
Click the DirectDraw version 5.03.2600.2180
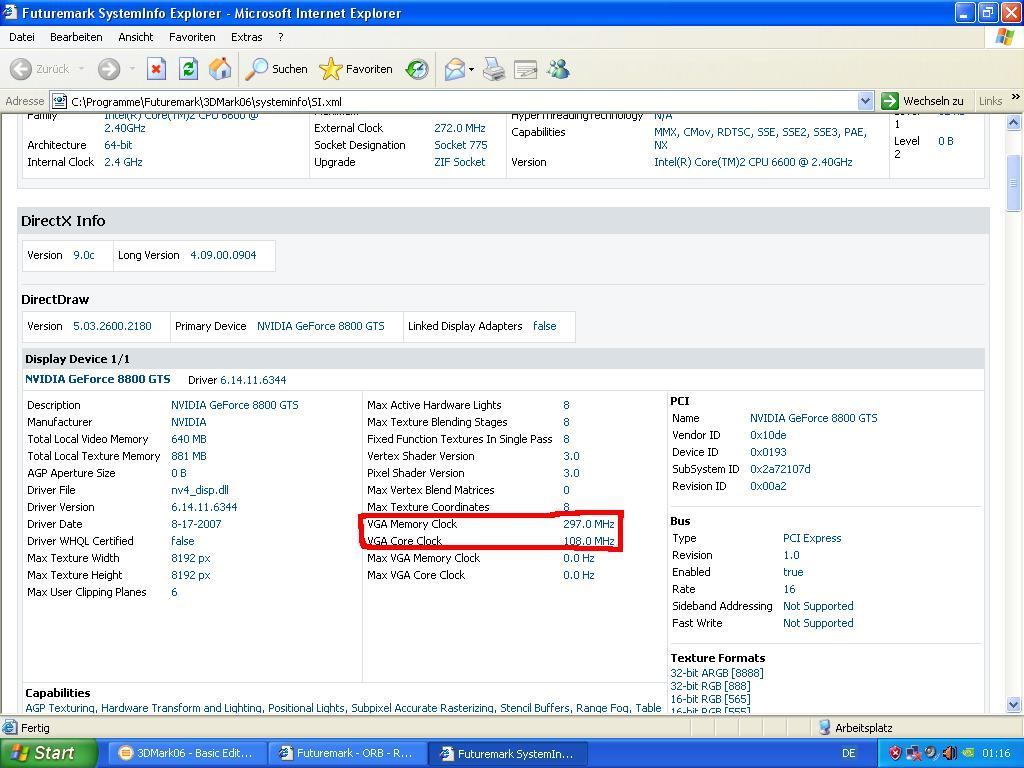tap(112, 326)
